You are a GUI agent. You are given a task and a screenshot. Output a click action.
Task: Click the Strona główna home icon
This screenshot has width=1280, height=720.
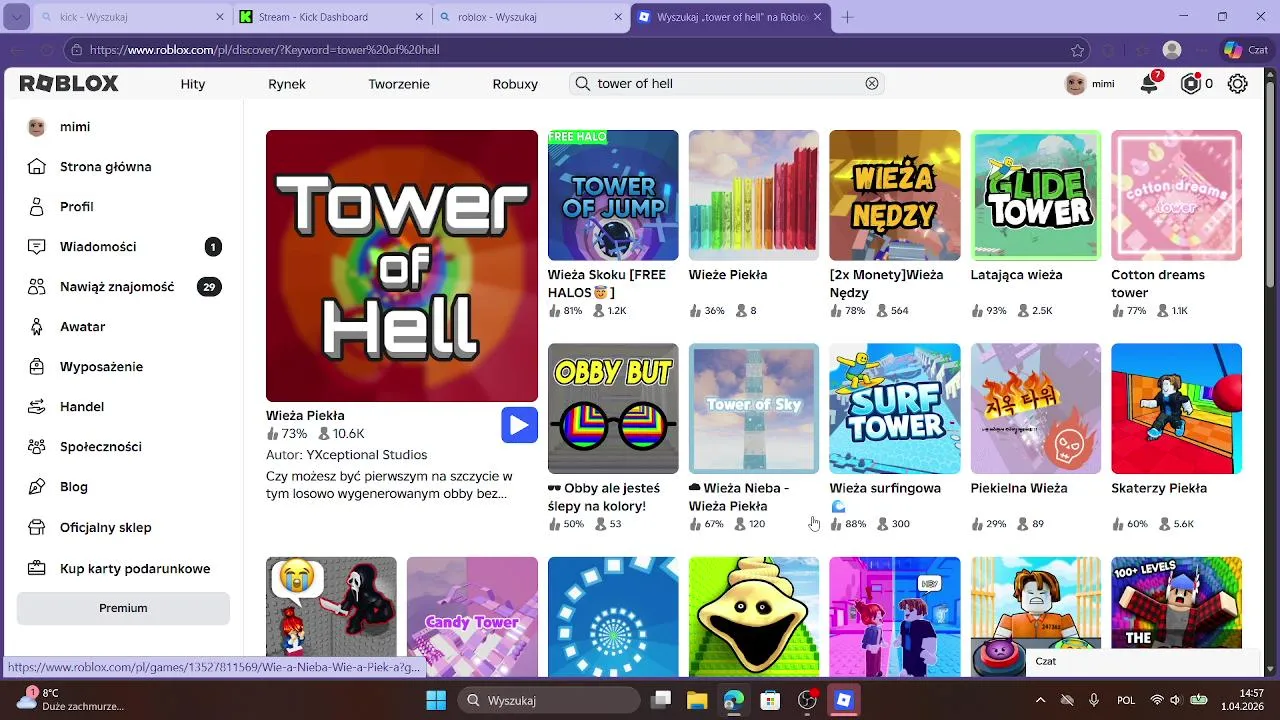(x=37, y=167)
